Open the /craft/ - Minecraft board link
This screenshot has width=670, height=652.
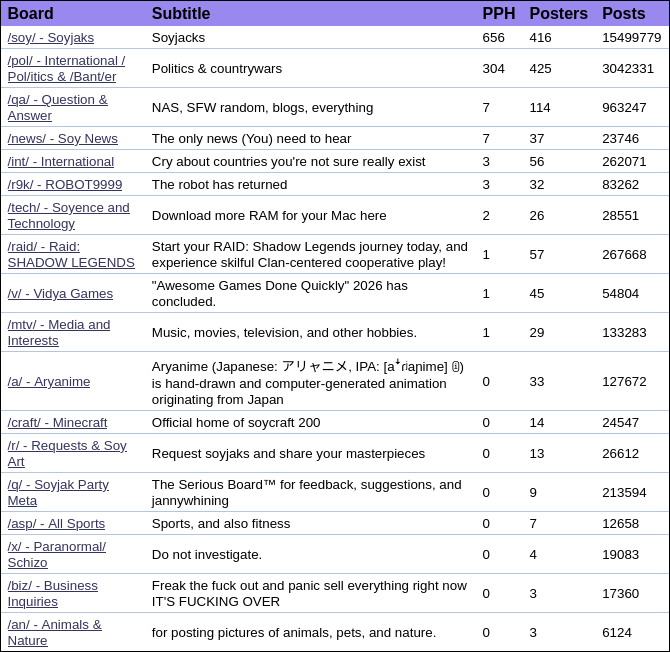pos(57,423)
